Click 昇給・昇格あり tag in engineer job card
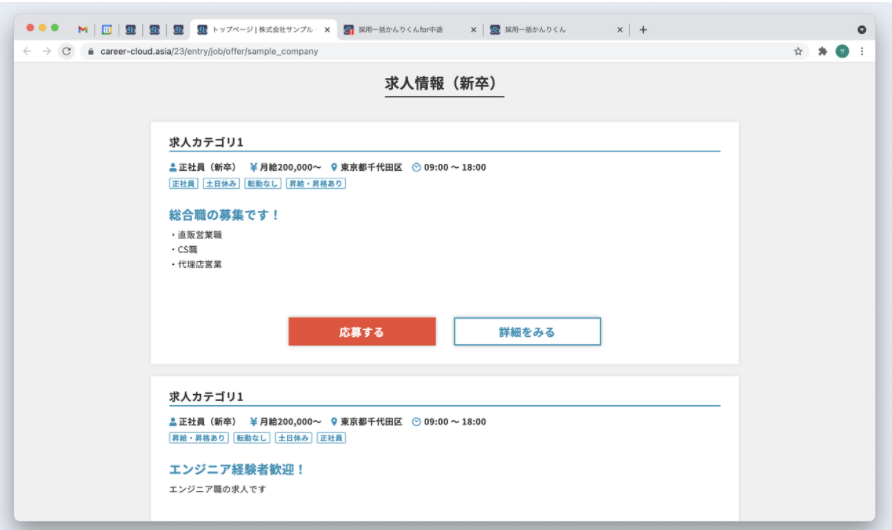 point(199,438)
